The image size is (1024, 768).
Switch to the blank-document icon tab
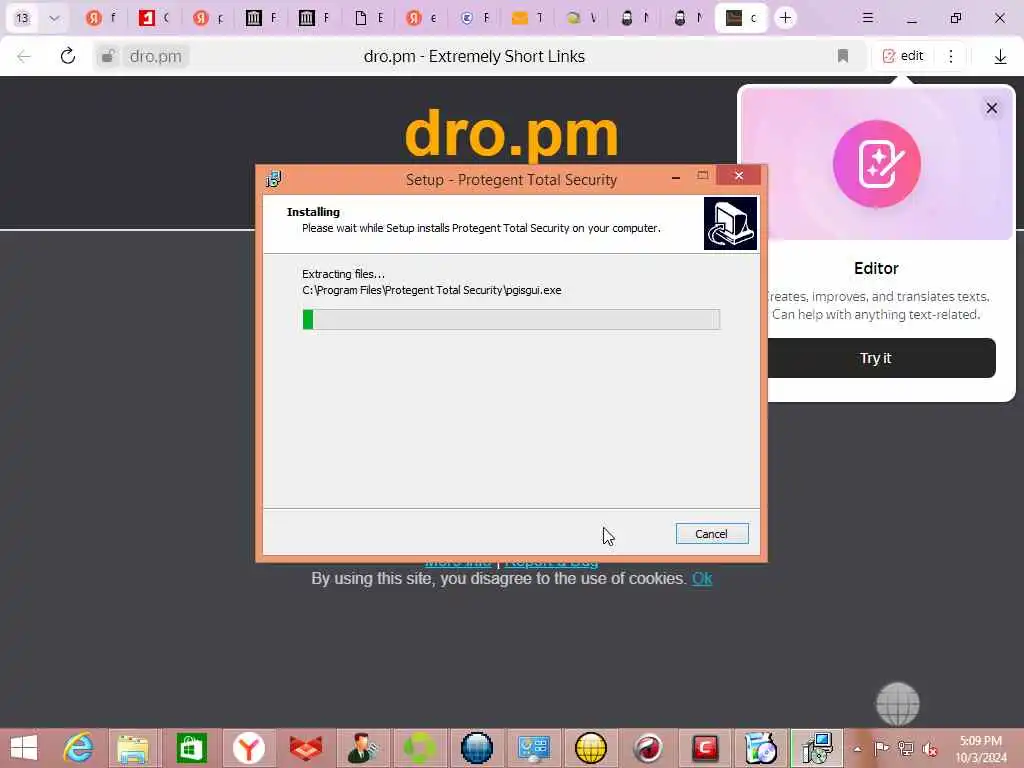(x=368, y=18)
